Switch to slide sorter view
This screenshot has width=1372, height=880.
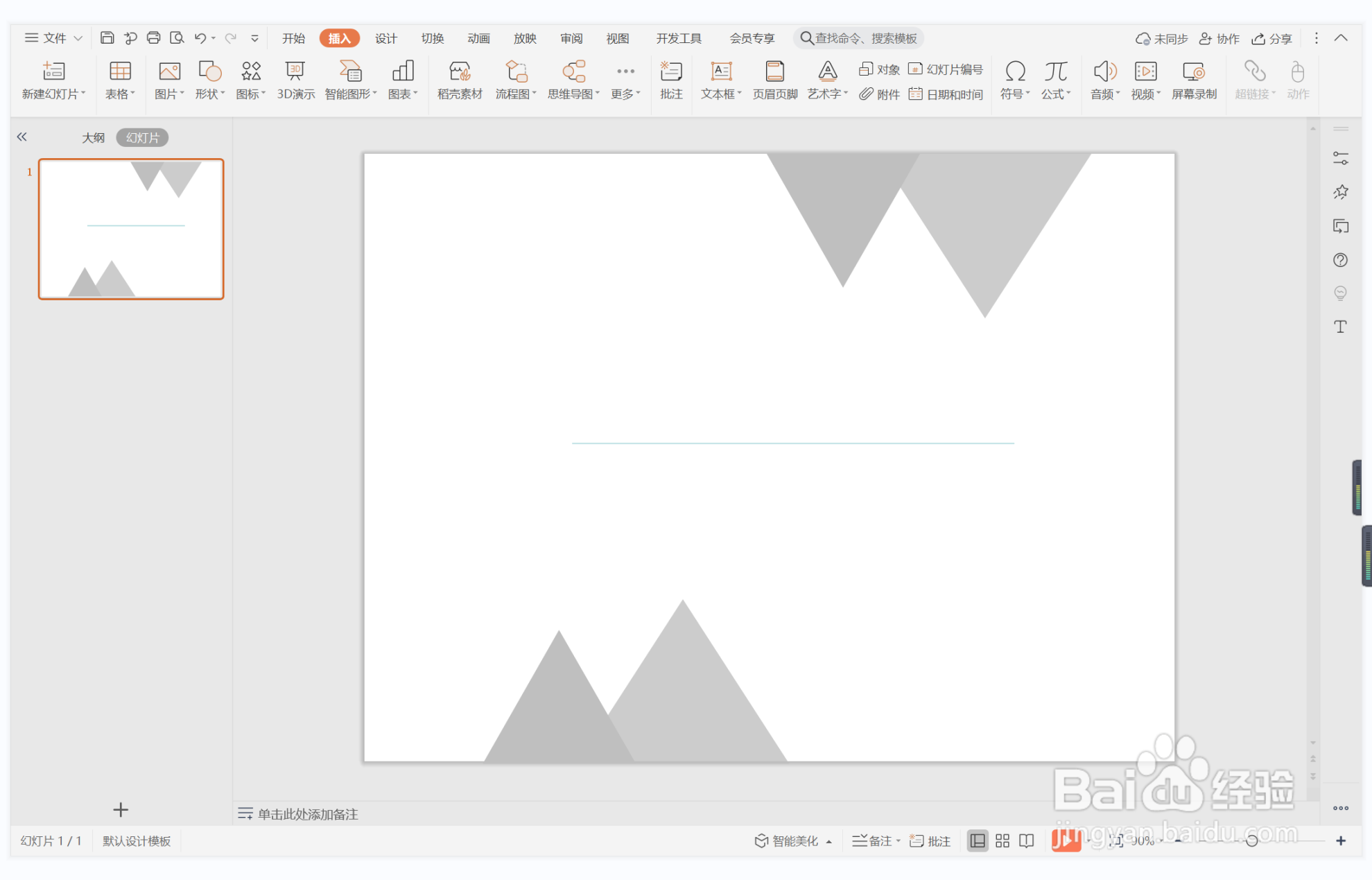tap(1002, 841)
